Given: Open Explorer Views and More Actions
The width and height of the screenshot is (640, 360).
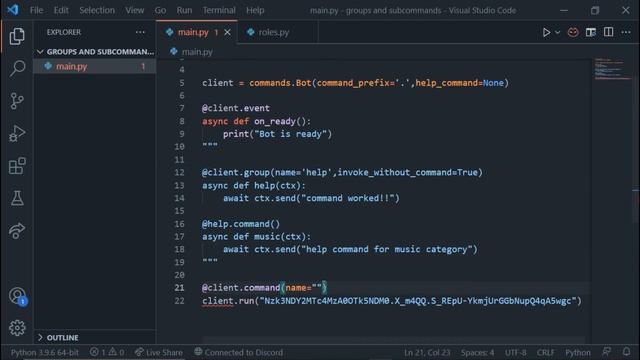Looking at the screenshot, I should 140,32.
